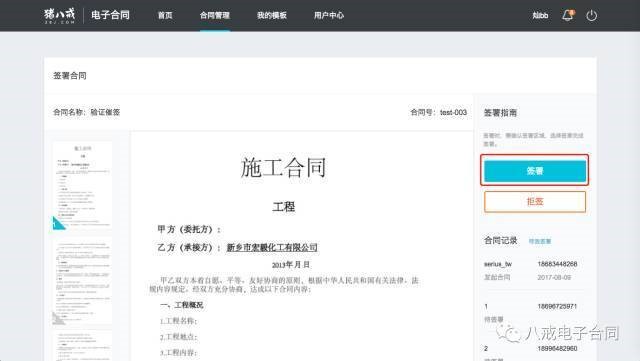Screen dimensions: 640x361
Task: Click phone number 18696725971
Action: (557, 306)
